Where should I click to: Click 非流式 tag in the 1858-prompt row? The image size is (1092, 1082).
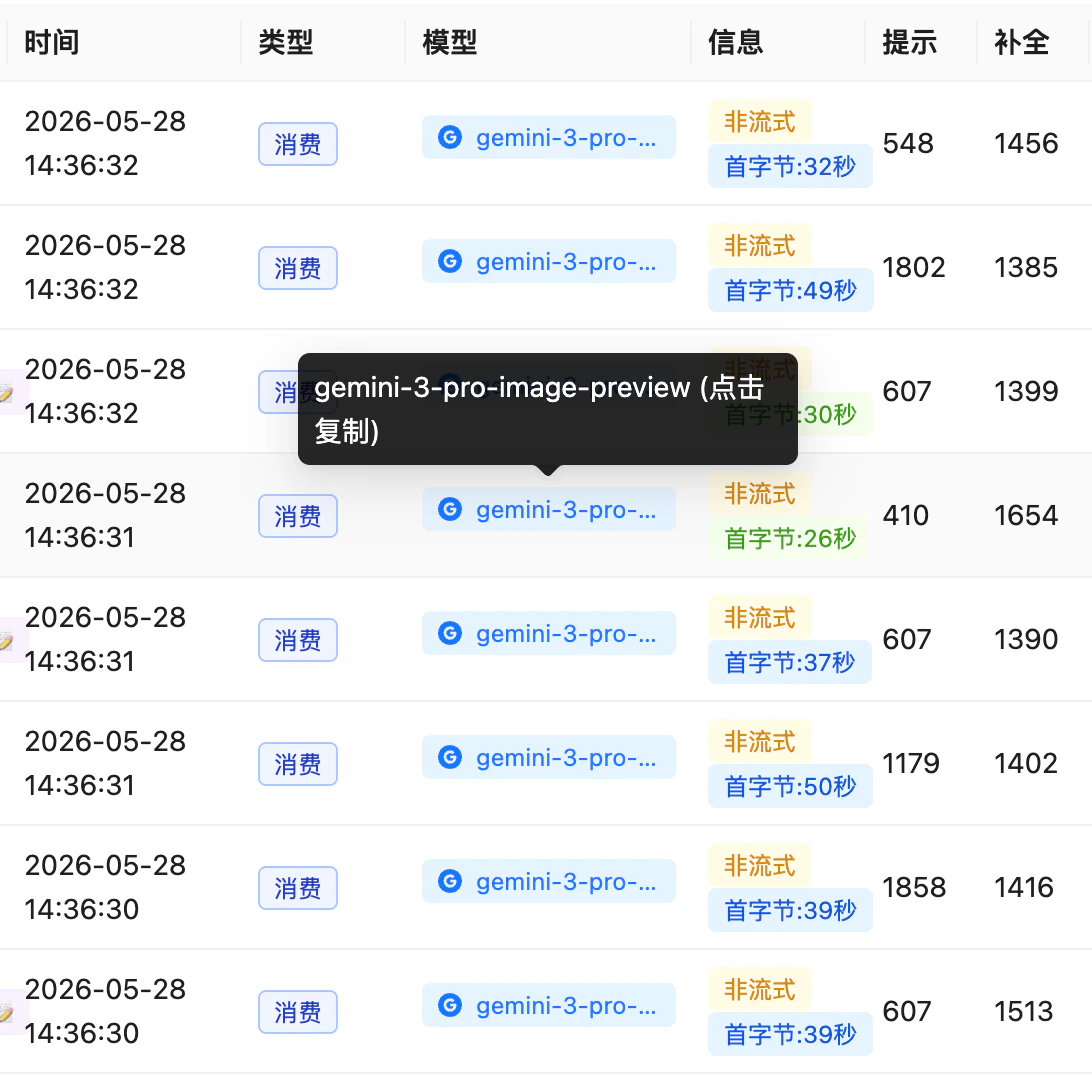(760, 865)
